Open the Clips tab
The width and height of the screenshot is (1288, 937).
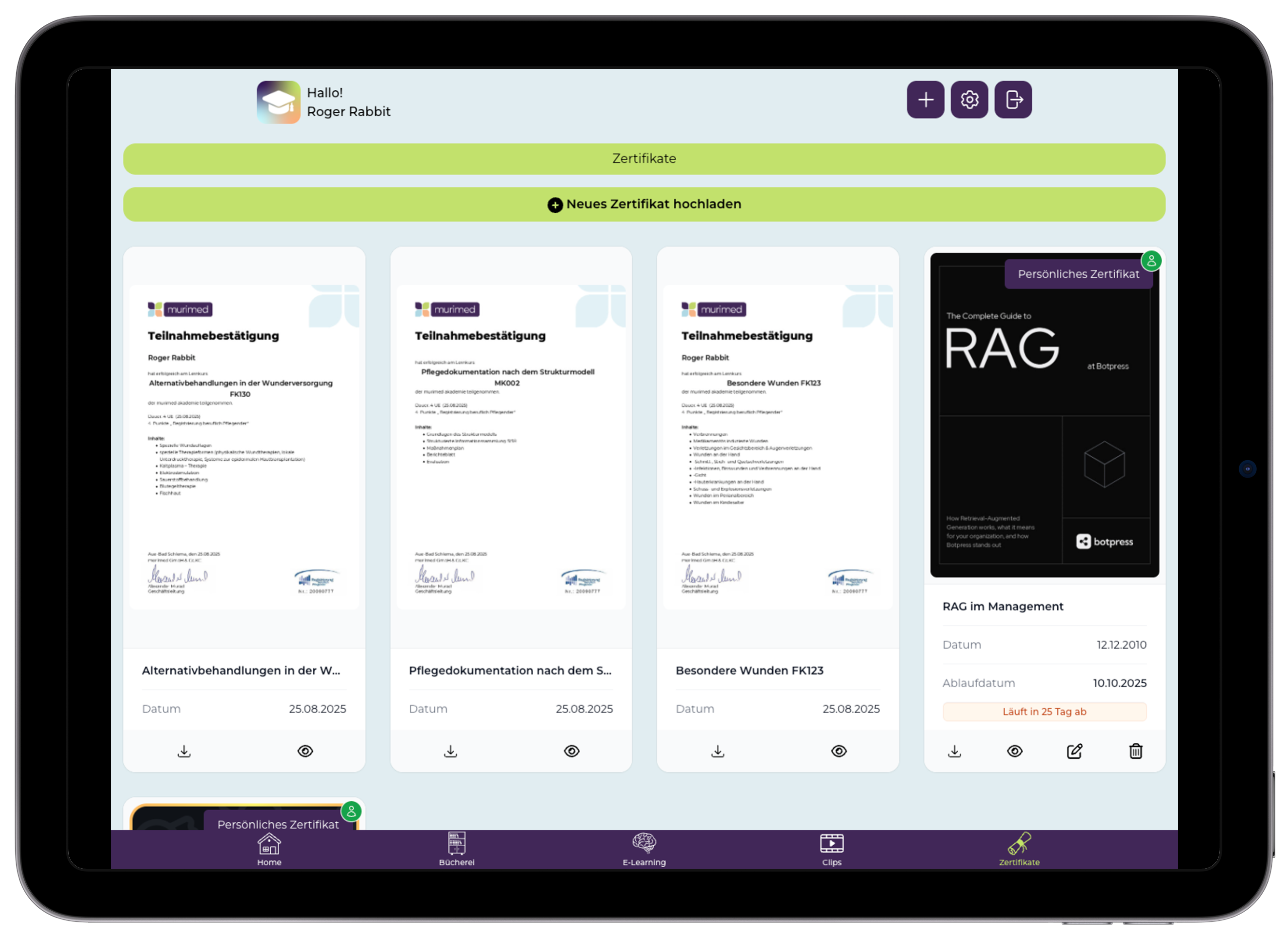(831, 850)
